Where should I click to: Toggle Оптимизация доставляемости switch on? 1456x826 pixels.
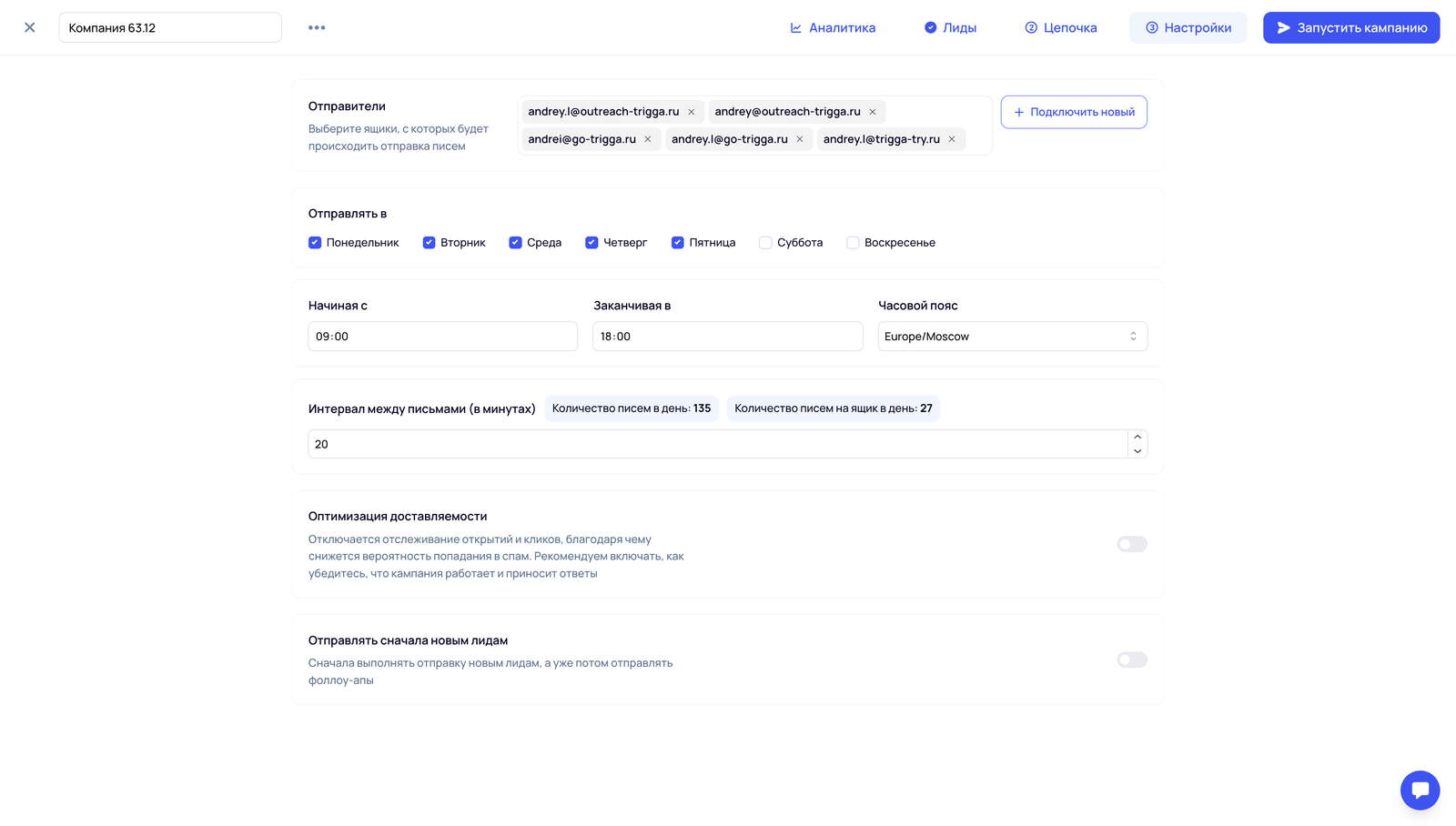coord(1132,544)
